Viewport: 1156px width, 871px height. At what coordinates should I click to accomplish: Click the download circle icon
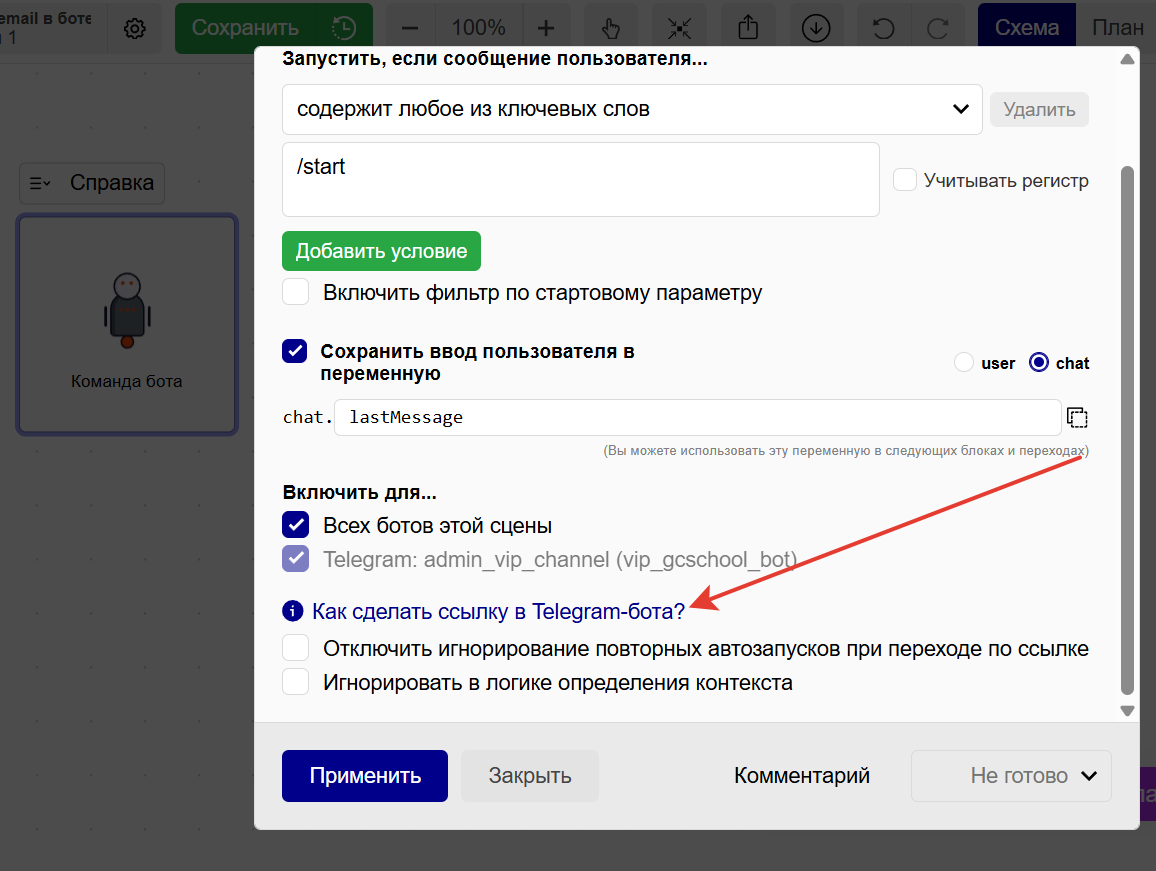(816, 27)
